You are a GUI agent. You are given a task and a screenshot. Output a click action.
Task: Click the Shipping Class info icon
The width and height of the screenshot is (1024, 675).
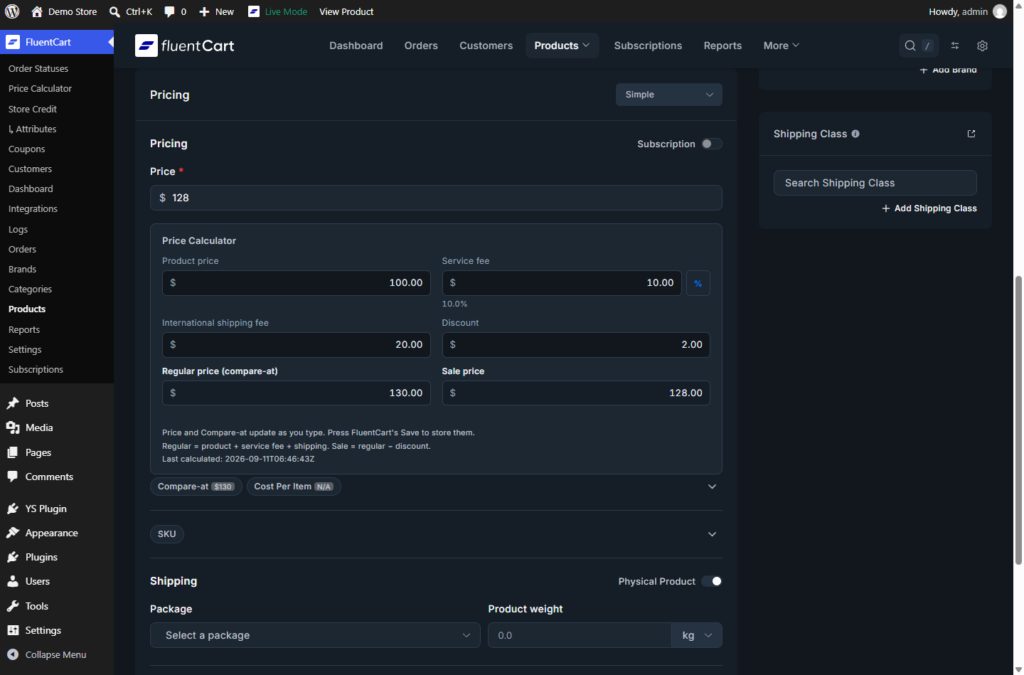[856, 134]
